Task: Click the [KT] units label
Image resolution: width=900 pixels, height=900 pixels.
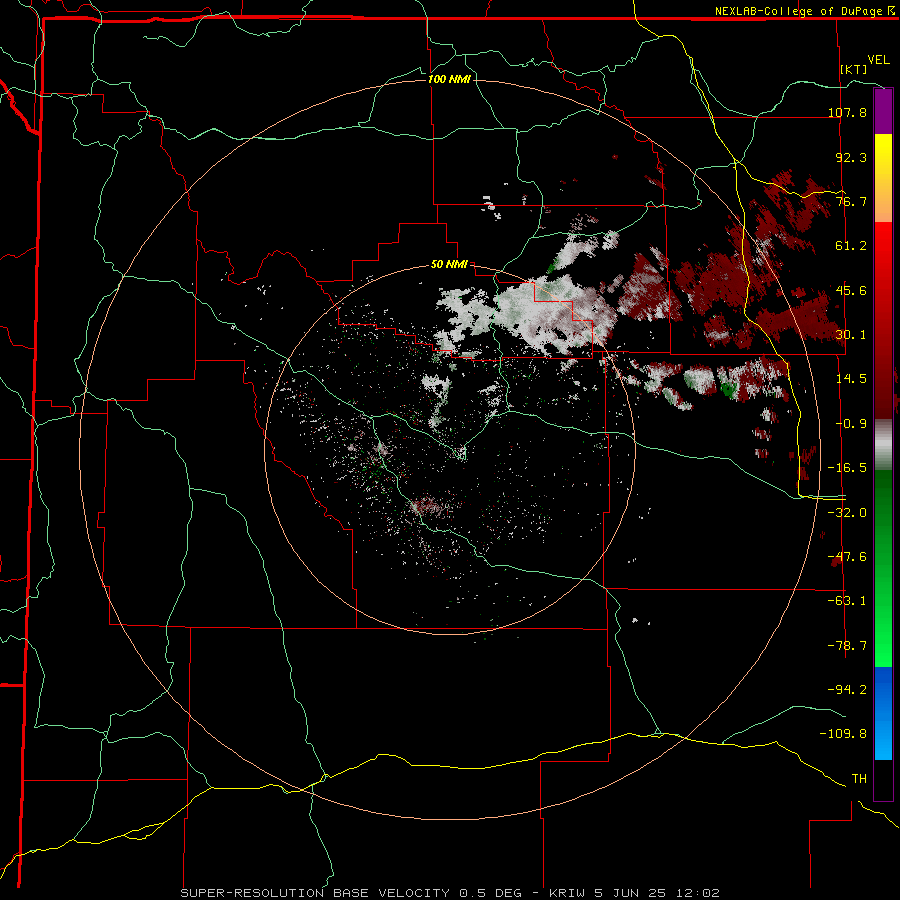Action: pyautogui.click(x=854, y=69)
